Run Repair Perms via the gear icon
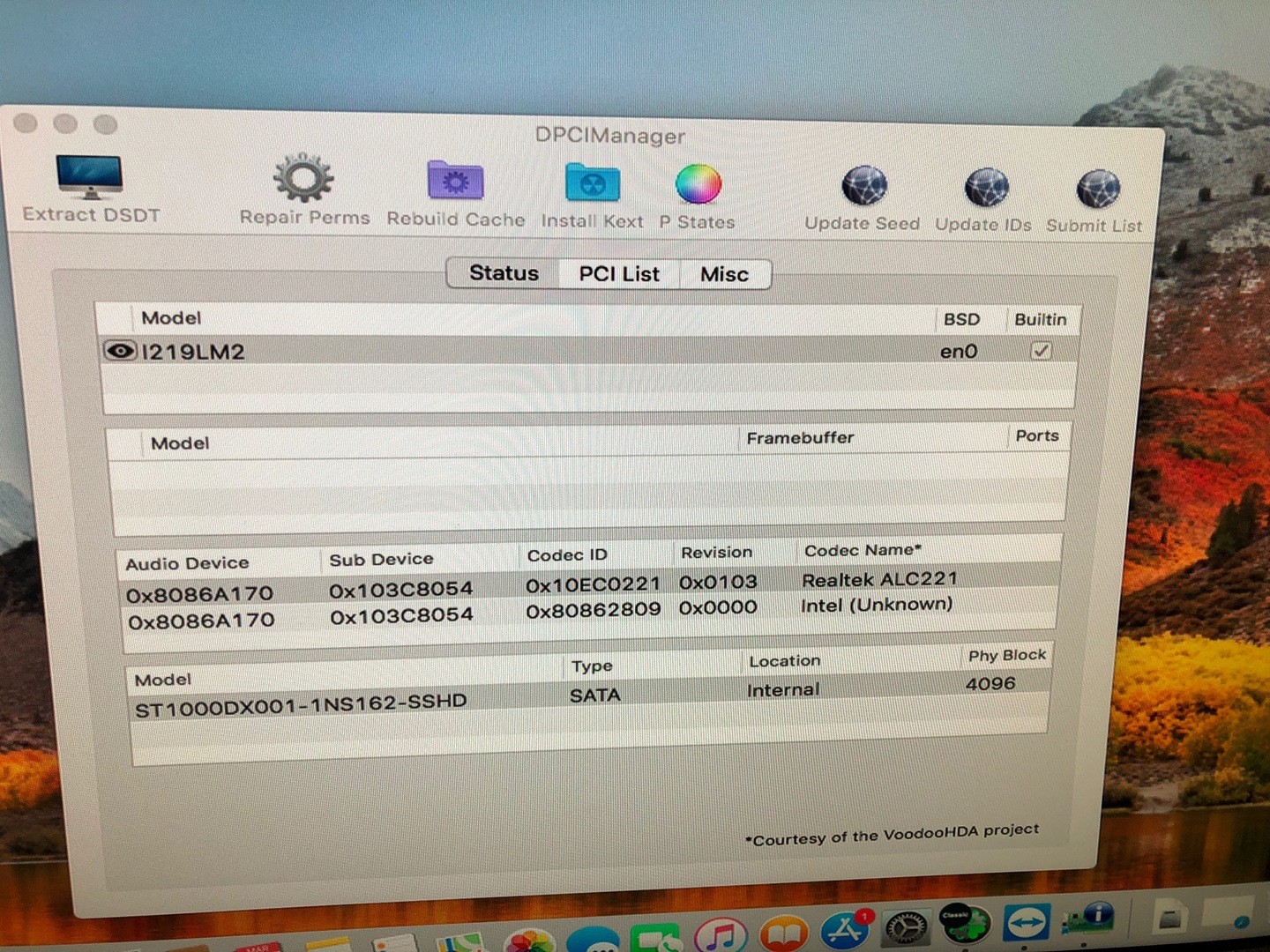Viewport: 1270px width, 952px height. (x=303, y=179)
